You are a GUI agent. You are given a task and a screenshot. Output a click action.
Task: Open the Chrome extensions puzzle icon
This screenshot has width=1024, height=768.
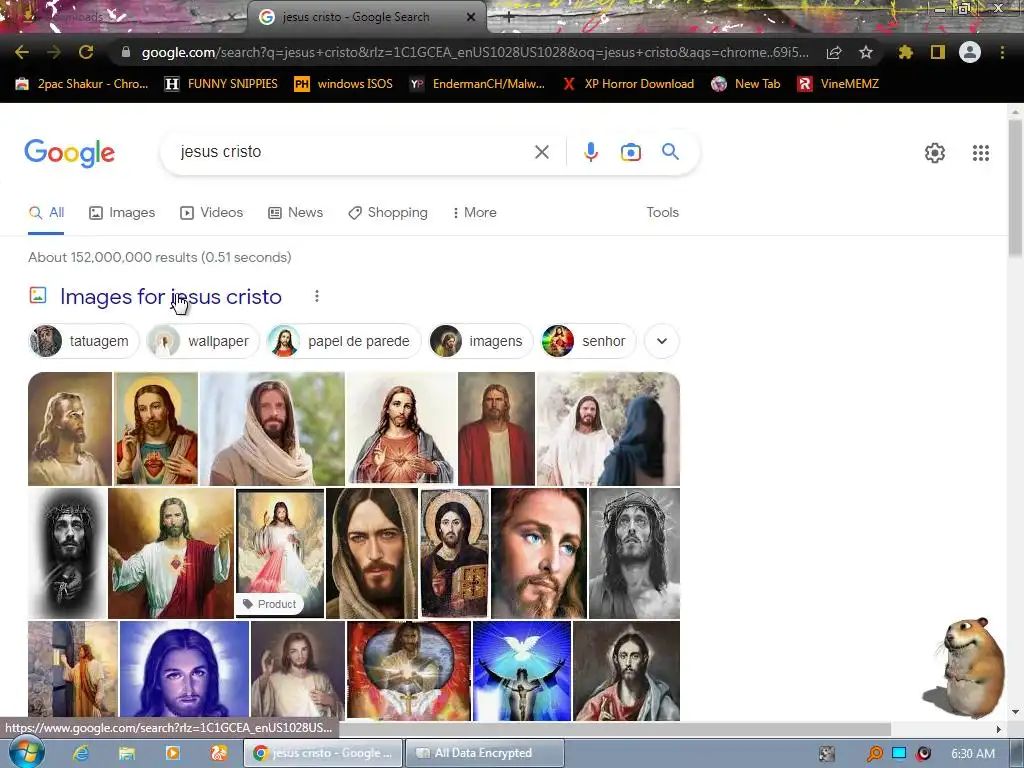click(905, 52)
